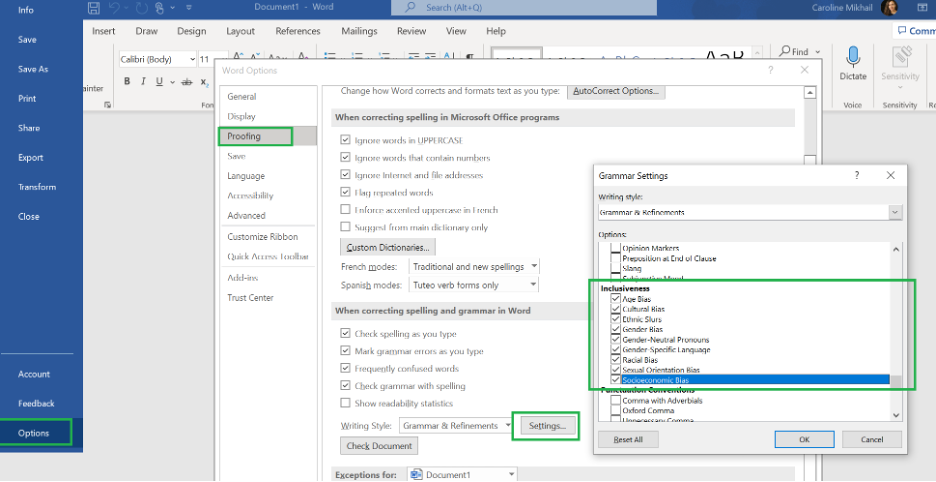The image size is (936, 482).
Task: Open French modes dropdown
Action: coord(534,266)
